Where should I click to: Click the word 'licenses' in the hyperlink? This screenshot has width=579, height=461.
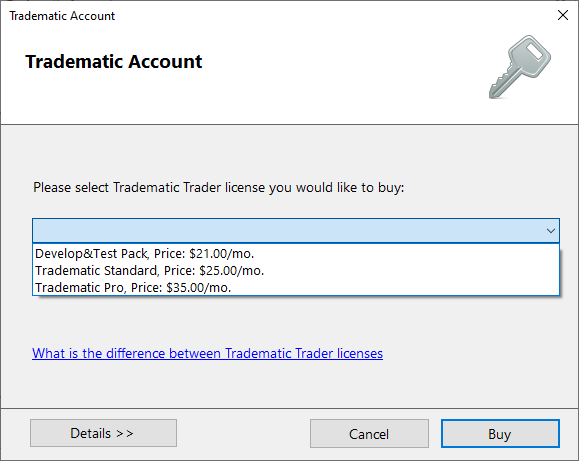click(360, 354)
